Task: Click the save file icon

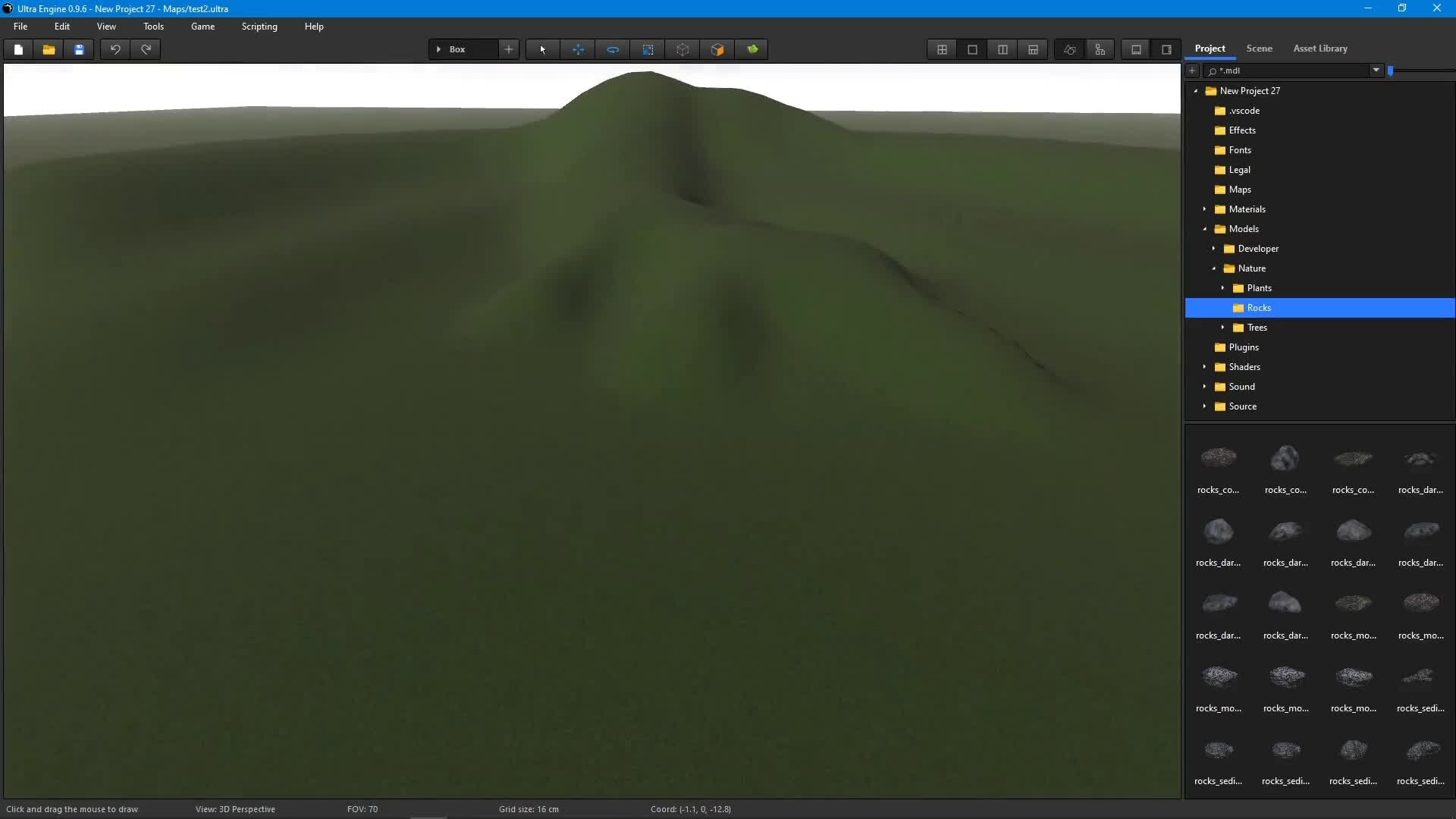Action: point(79,49)
